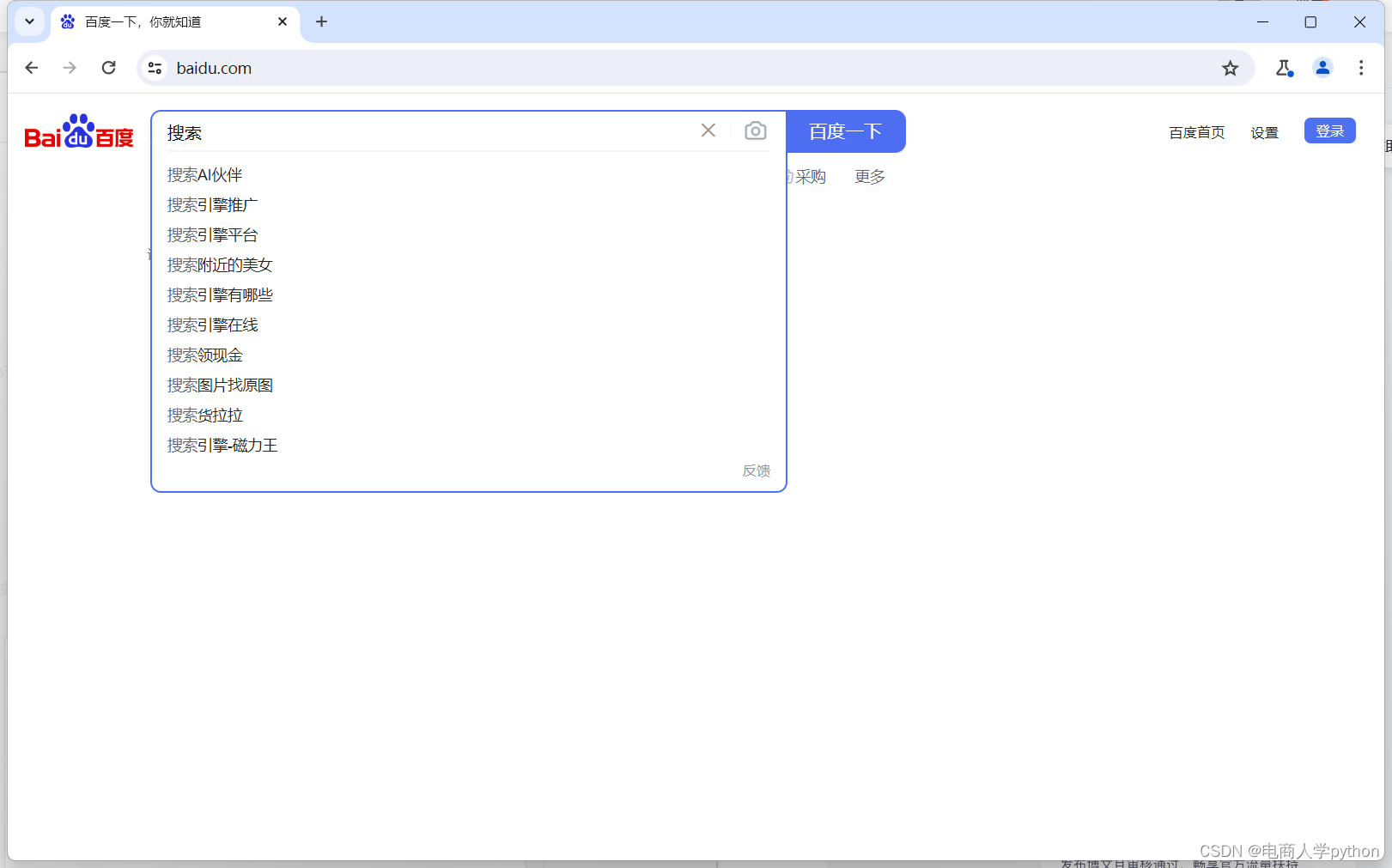1392x868 pixels.
Task: Go back with the browser back arrow
Action: pyautogui.click(x=32, y=68)
